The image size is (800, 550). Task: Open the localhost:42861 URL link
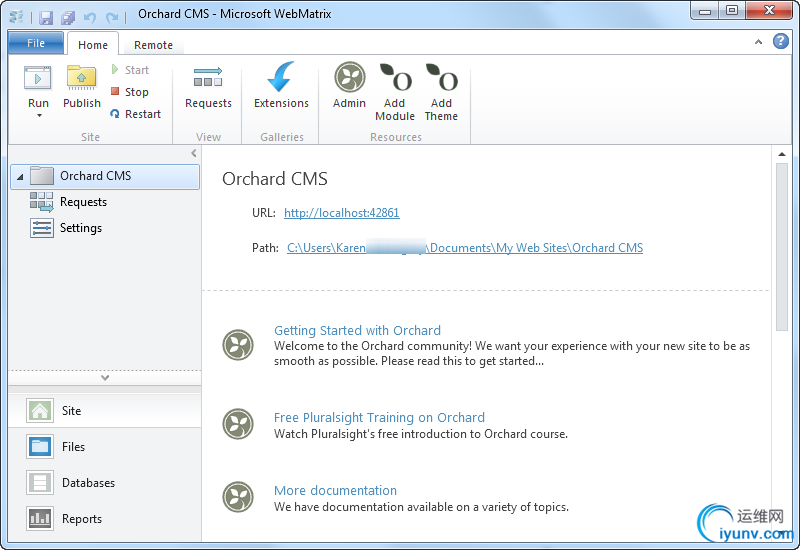(342, 213)
